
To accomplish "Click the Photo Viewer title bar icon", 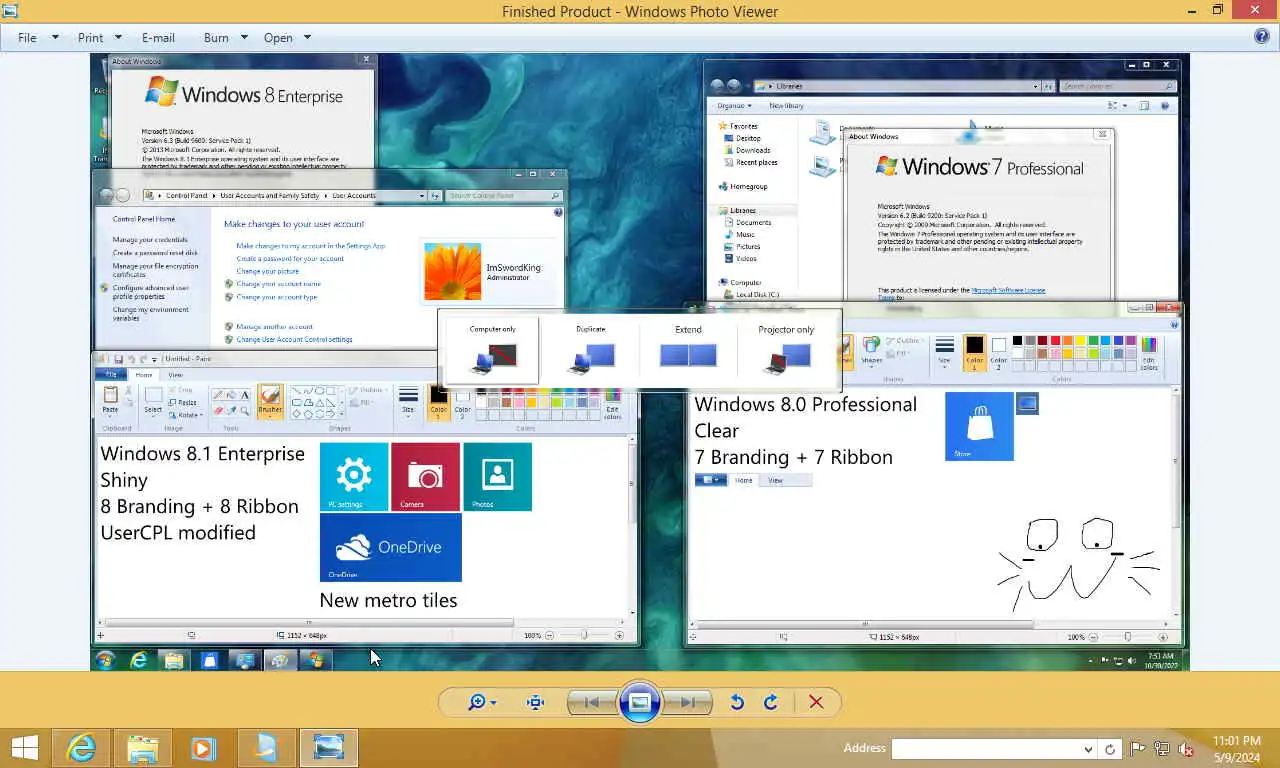I will coord(10,11).
